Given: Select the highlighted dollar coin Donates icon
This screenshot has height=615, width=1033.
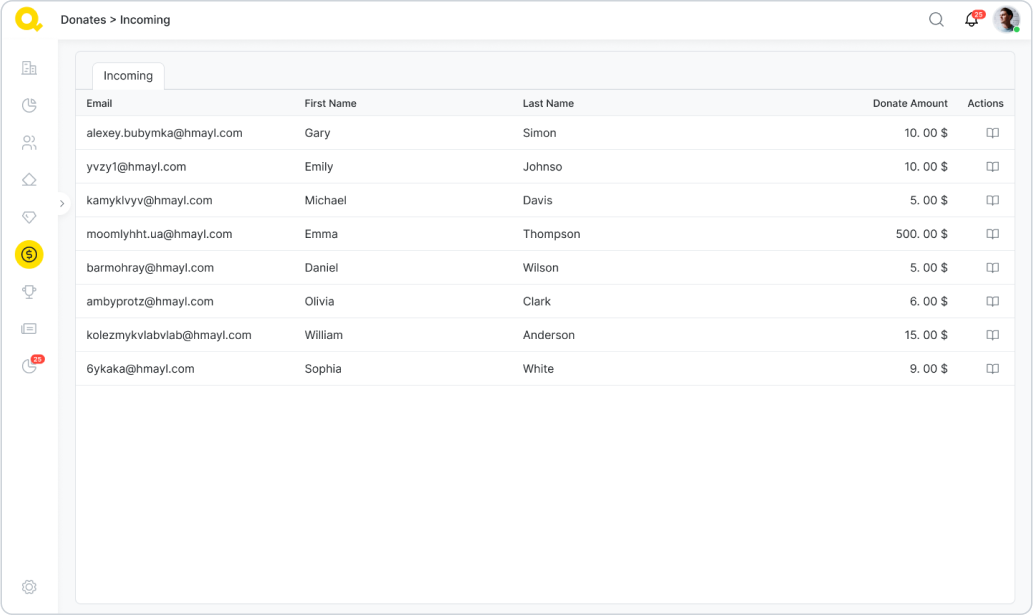Looking at the screenshot, I should pyautogui.click(x=29, y=255).
